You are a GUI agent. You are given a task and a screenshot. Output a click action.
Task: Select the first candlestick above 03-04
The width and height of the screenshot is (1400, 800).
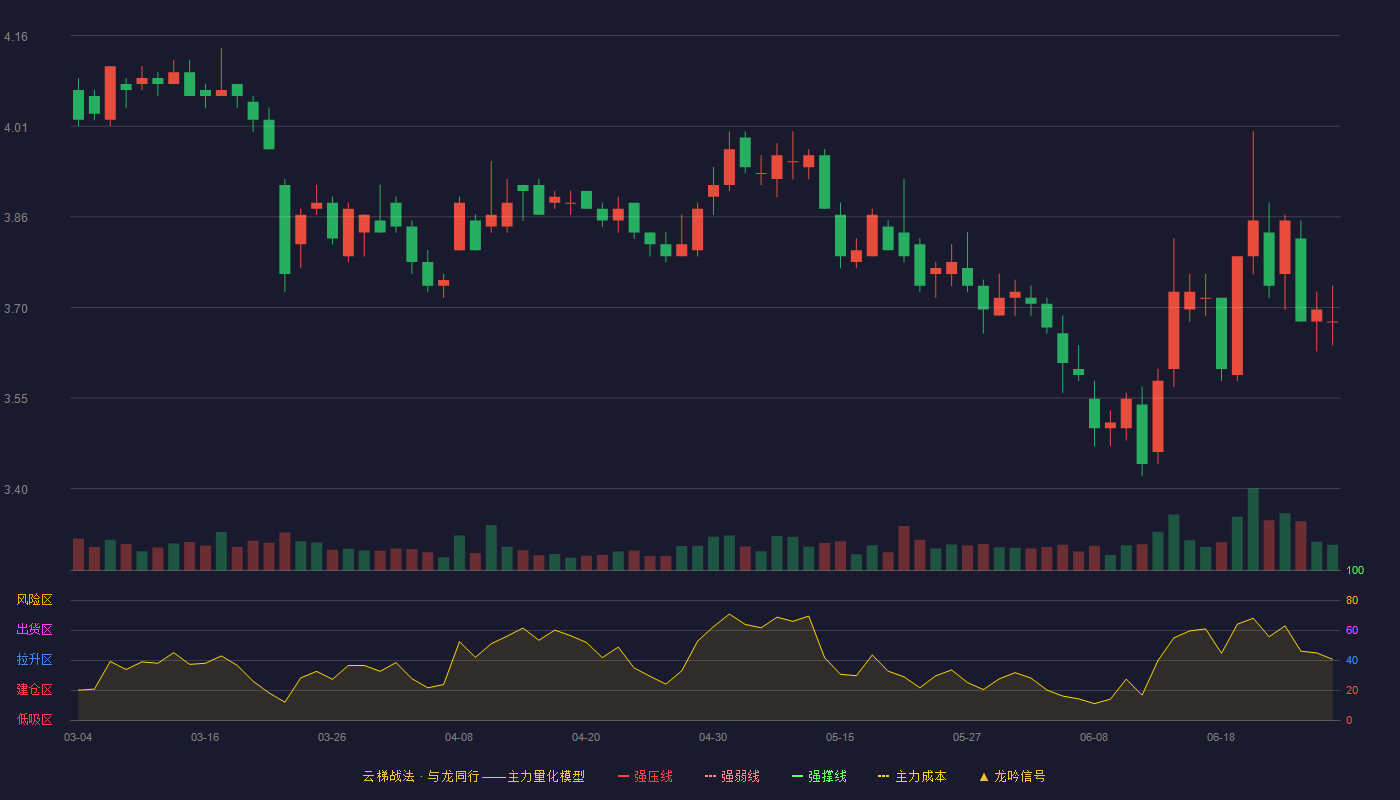tap(78, 103)
